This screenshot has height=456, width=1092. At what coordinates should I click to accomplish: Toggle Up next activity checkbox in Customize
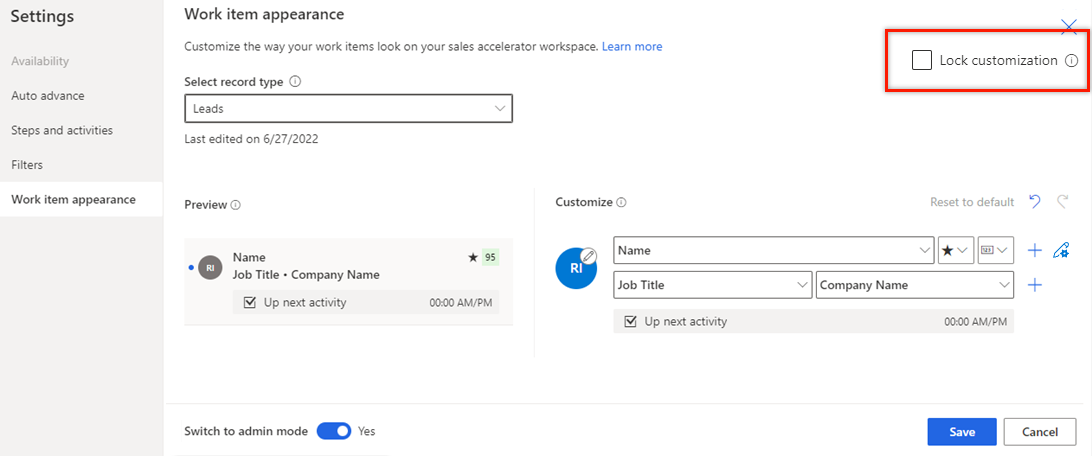click(632, 322)
